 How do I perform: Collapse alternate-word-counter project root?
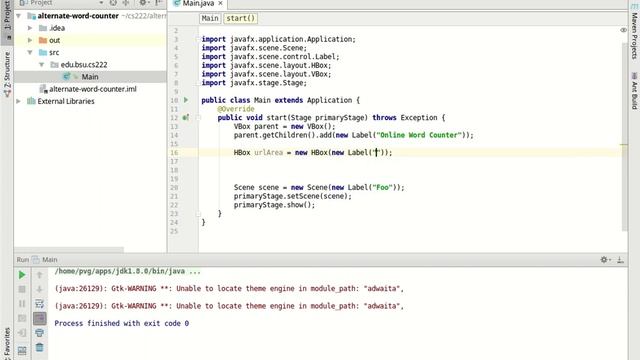18,16
